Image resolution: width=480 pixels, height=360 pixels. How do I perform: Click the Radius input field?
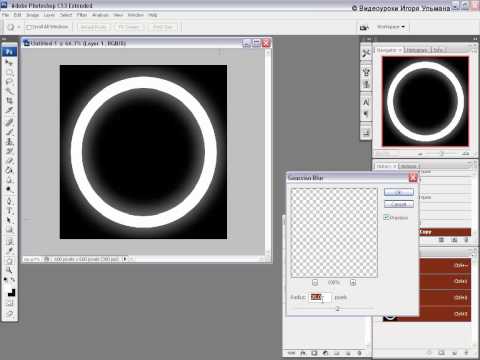click(320, 297)
